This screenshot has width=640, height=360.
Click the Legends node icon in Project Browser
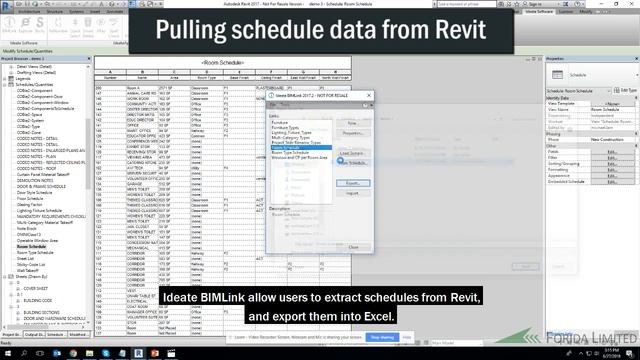(x=11, y=78)
